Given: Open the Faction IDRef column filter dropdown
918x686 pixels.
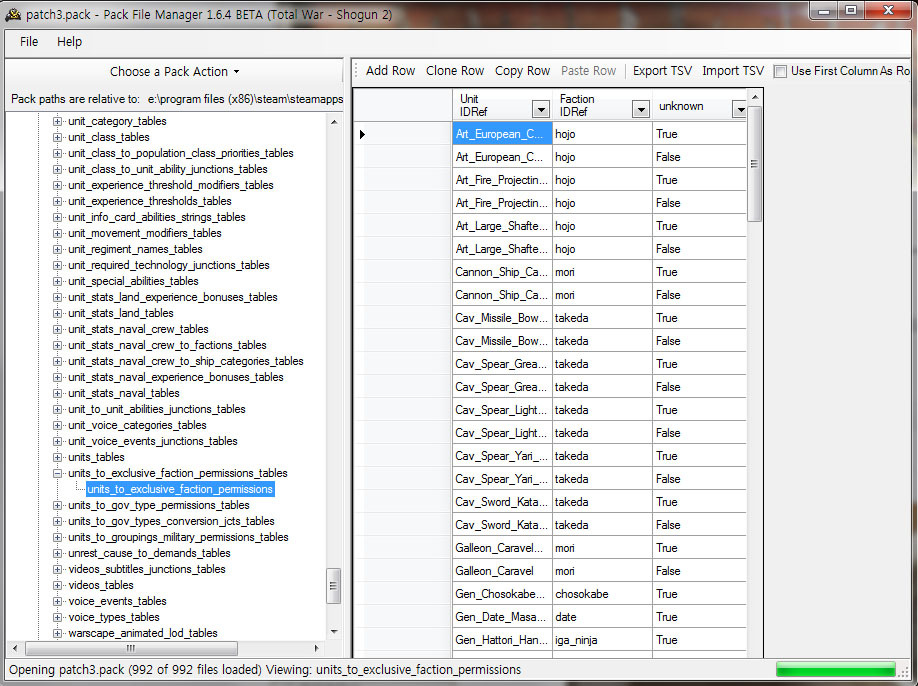Looking at the screenshot, I should [640, 109].
